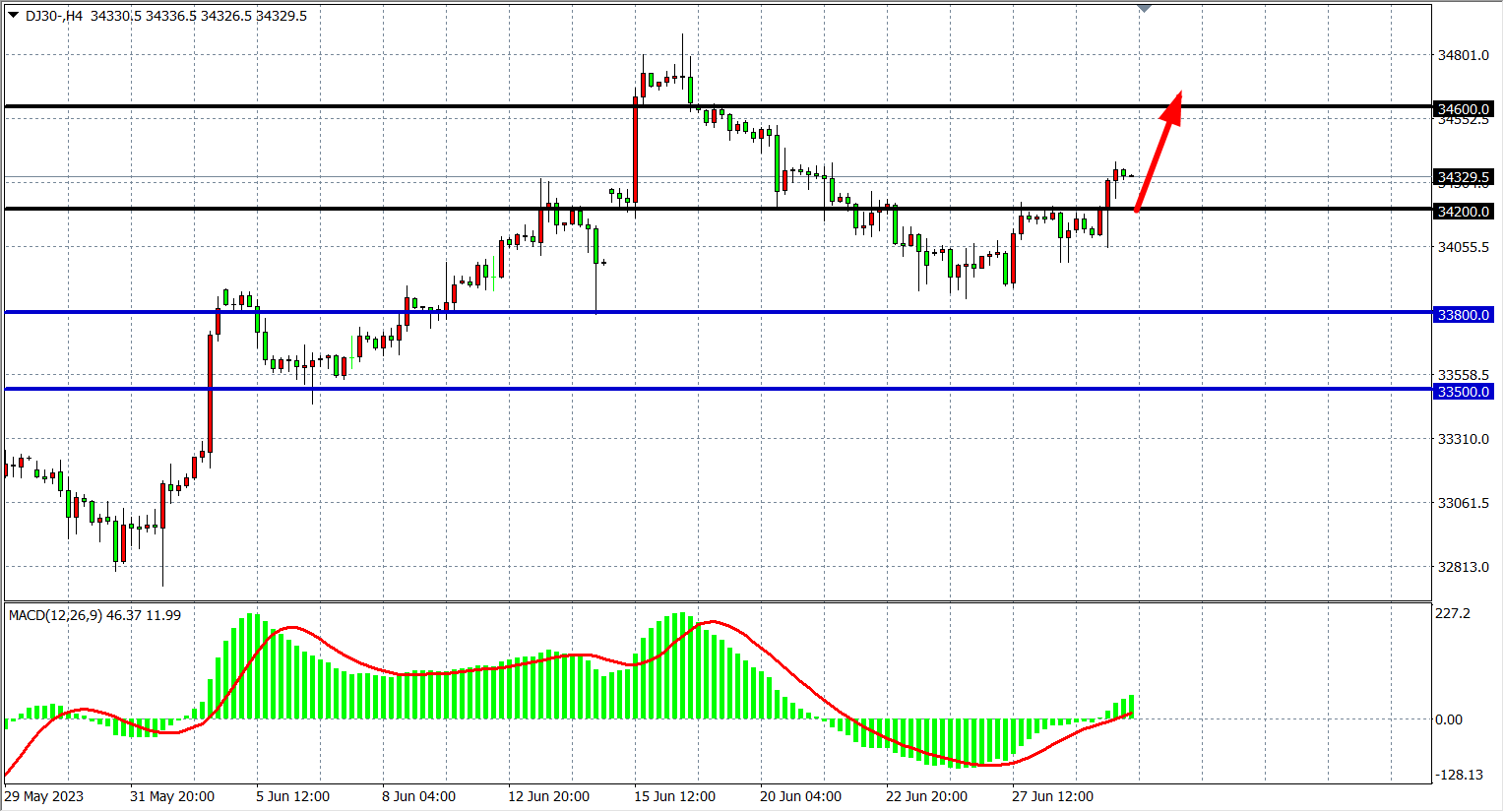The width and height of the screenshot is (1504, 812).
Task: Select the 15 Jun 12:00 time label
Action: pyautogui.click(x=674, y=796)
